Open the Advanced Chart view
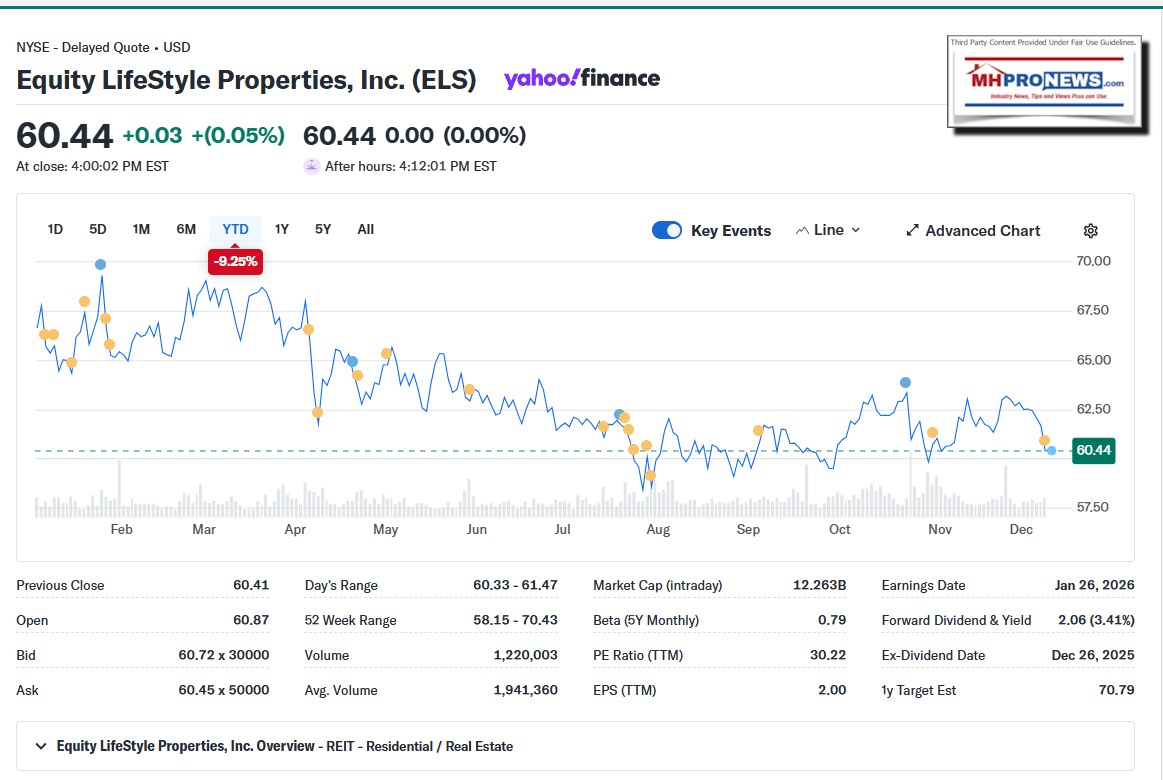 click(972, 230)
